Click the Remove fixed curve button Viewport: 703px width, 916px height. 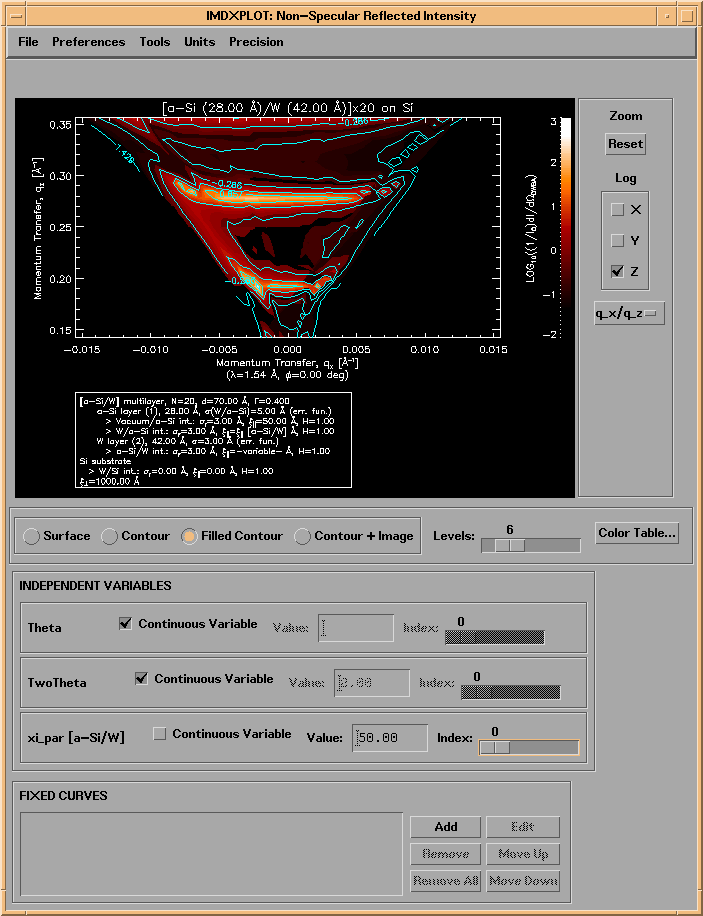[x=445, y=854]
